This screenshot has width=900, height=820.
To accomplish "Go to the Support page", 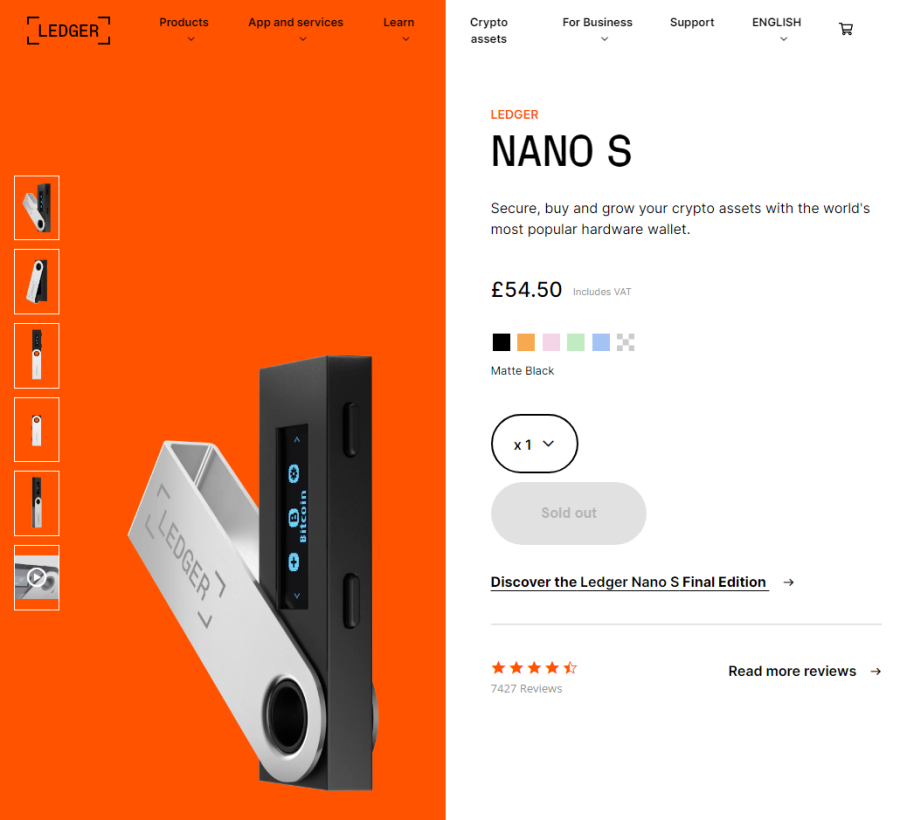I will (692, 22).
